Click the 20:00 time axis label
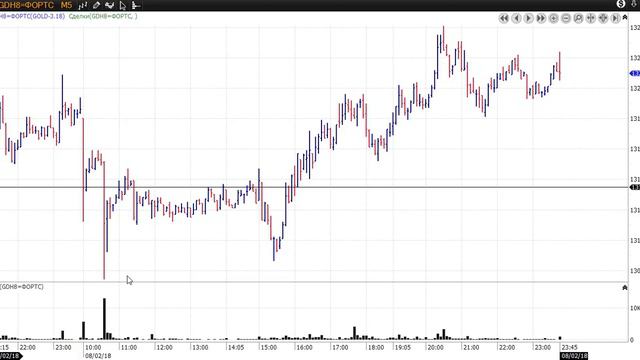The width and height of the screenshot is (640, 360). [x=435, y=347]
